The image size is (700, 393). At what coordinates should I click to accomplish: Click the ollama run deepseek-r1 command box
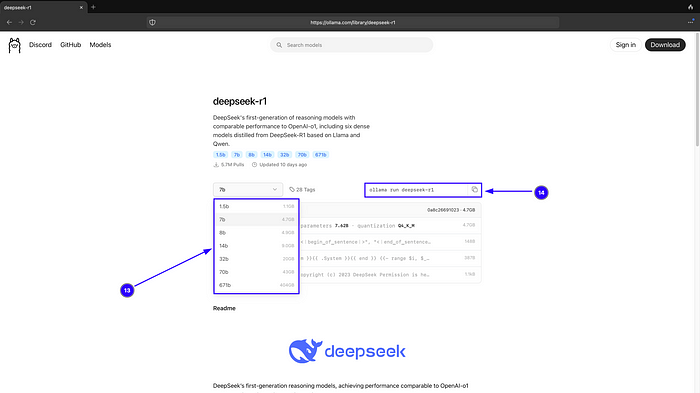423,190
